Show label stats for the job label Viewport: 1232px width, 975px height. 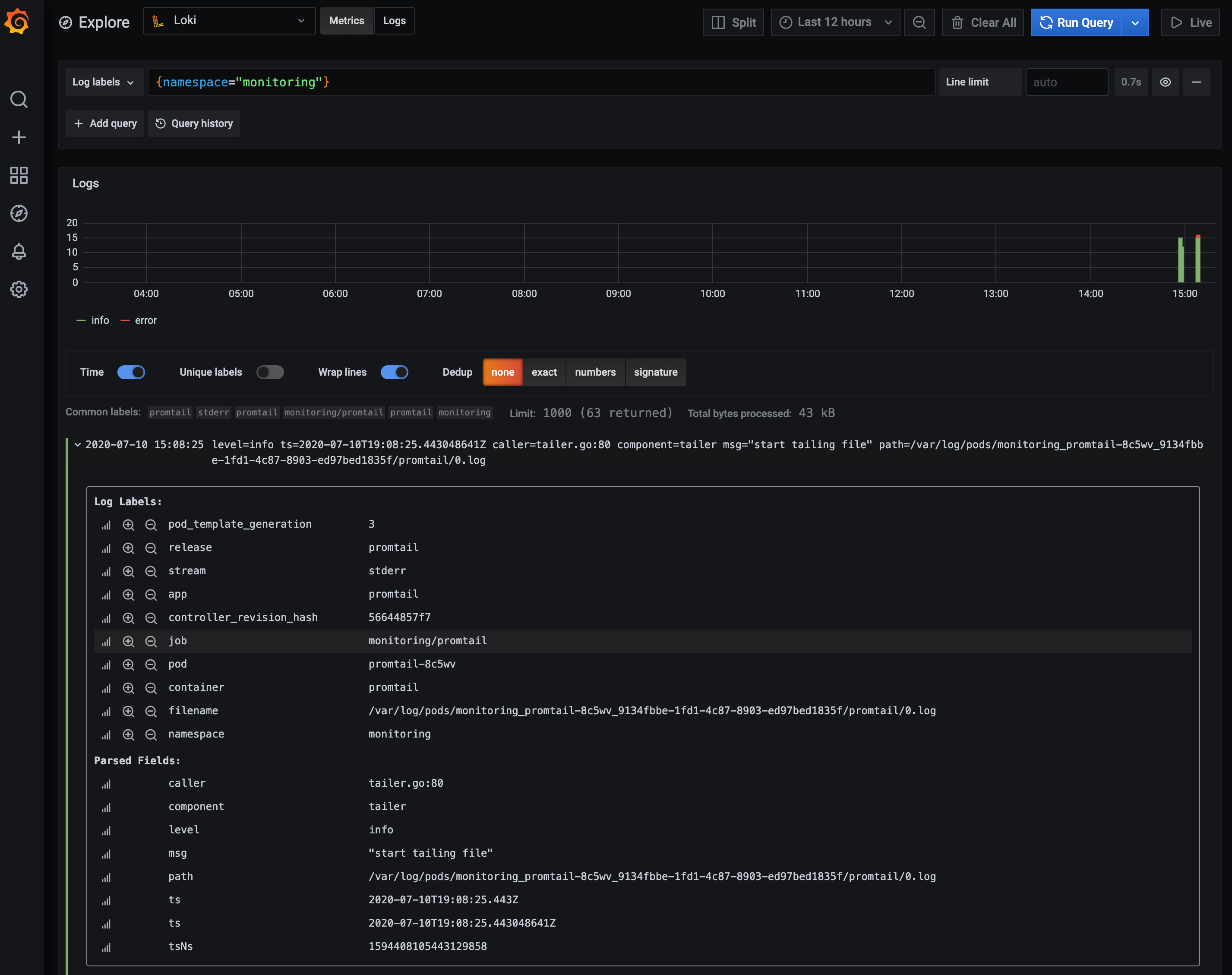(106, 640)
